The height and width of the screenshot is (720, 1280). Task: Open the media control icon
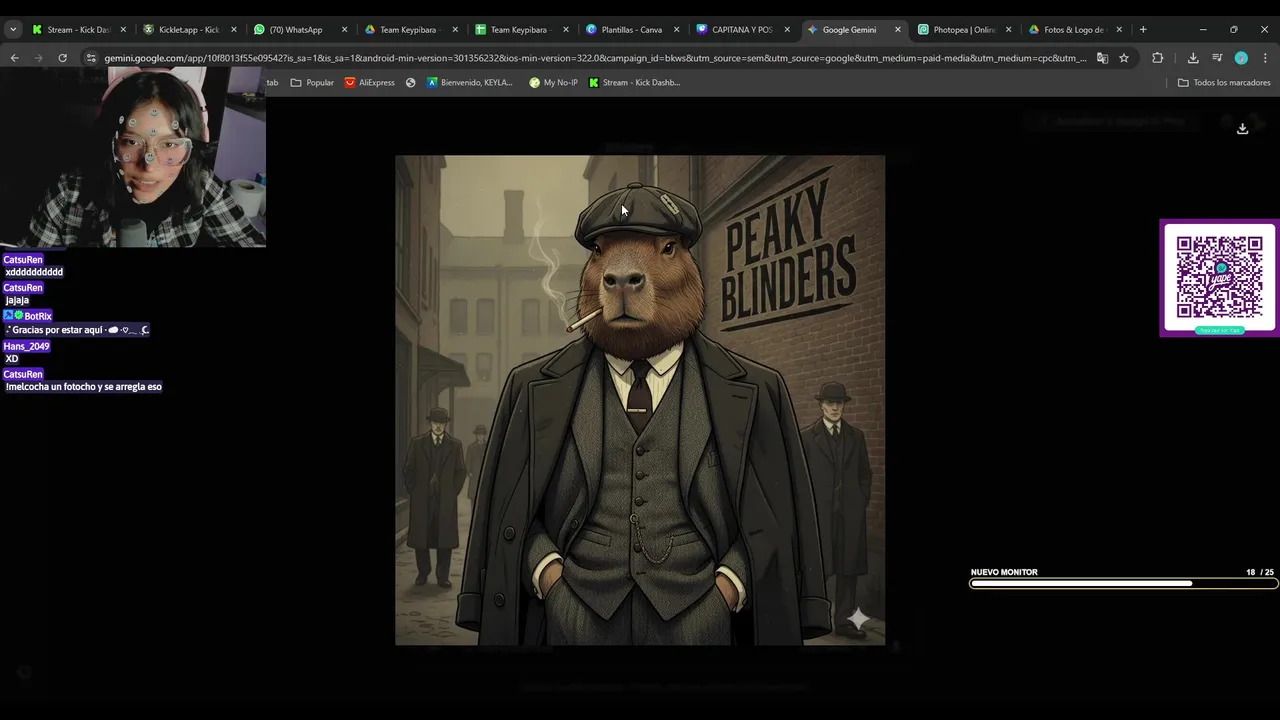[1217, 58]
